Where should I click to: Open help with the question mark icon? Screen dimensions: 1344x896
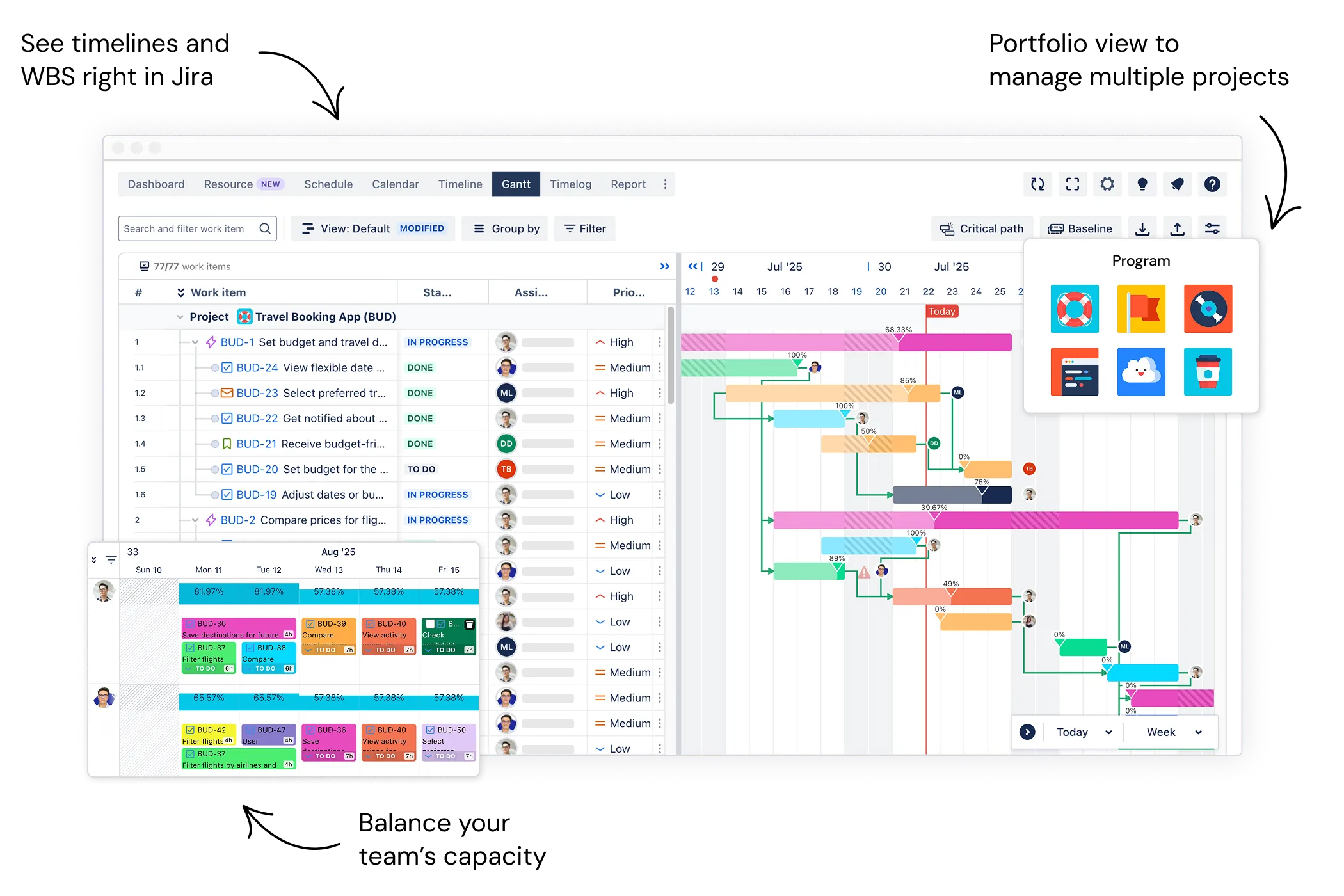[1212, 184]
